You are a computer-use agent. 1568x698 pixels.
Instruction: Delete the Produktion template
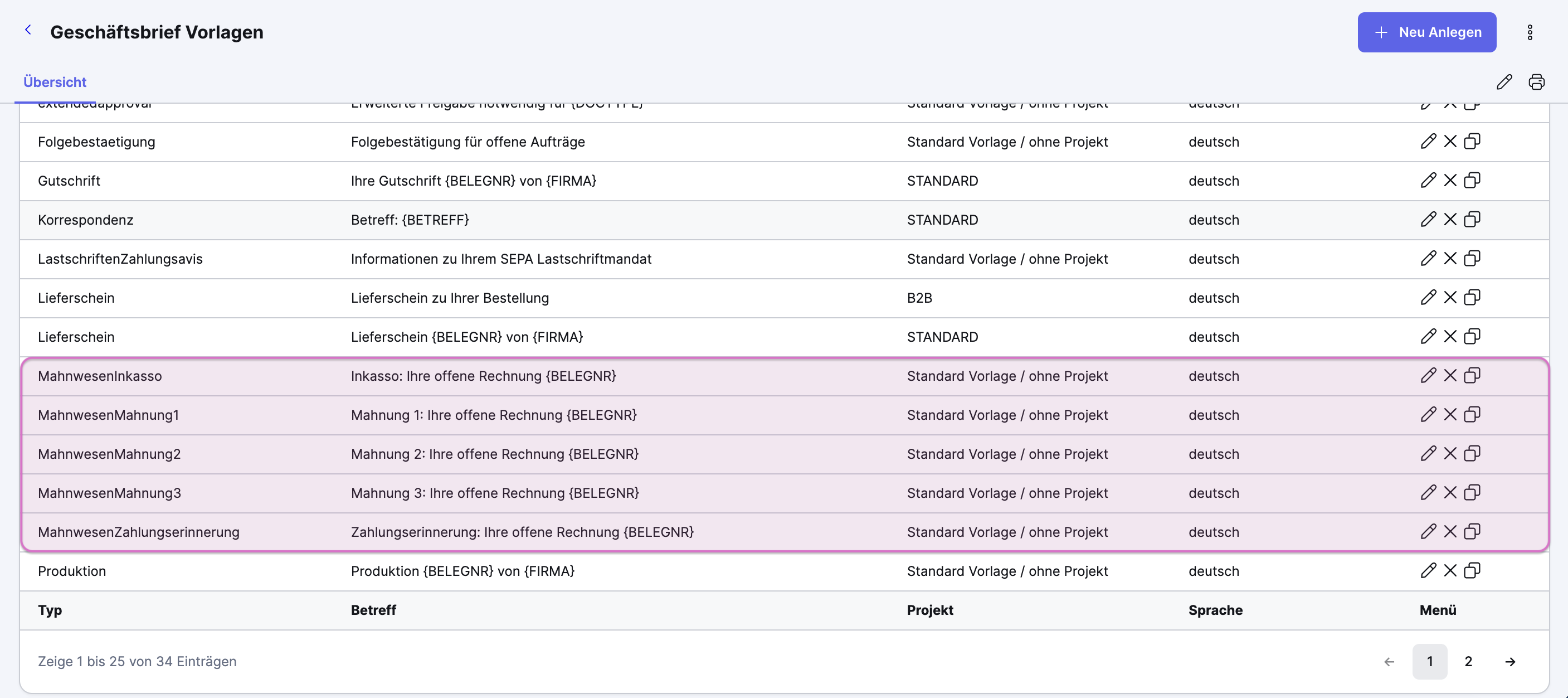1450,570
